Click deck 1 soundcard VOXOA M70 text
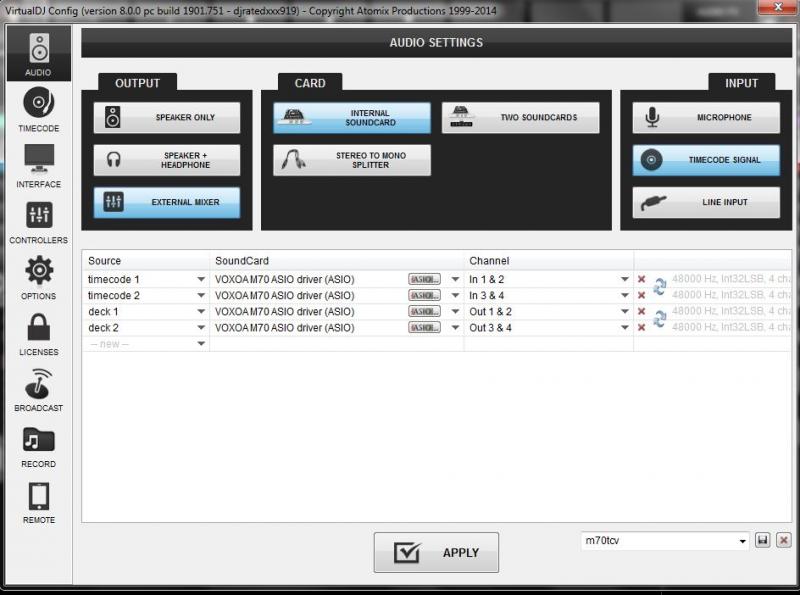The width and height of the screenshot is (800, 595). coord(285,311)
